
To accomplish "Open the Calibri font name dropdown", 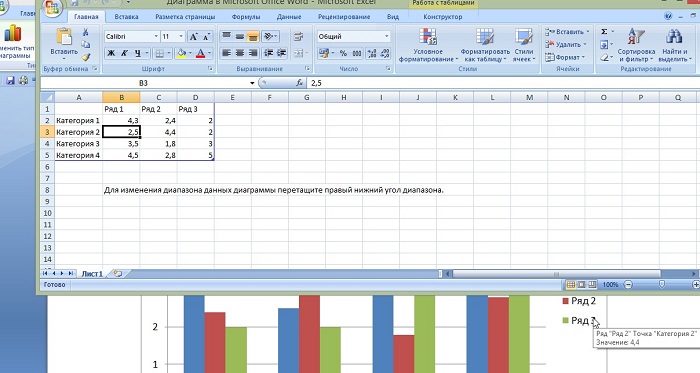I will [156, 37].
